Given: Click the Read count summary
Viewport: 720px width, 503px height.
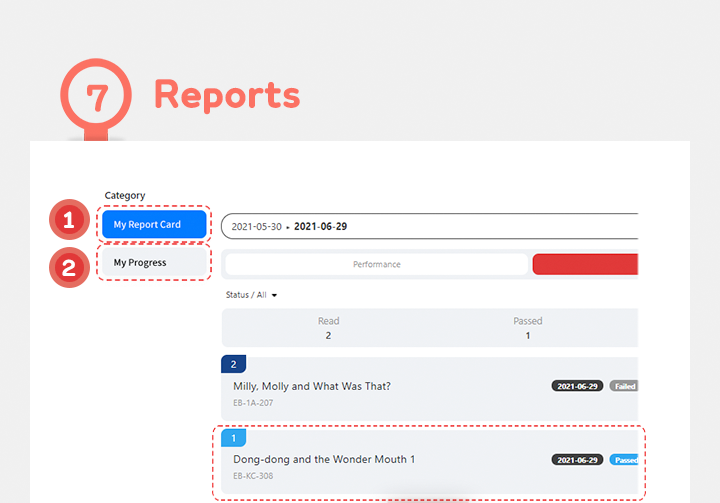Looking at the screenshot, I should tap(328, 328).
